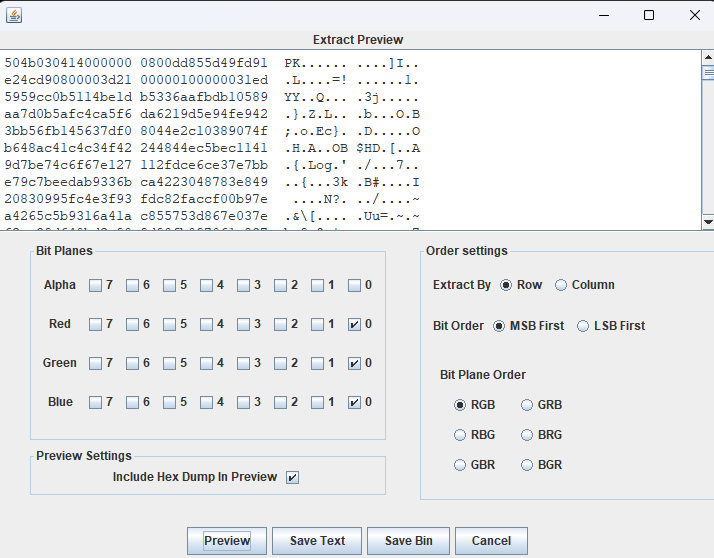Check the Alpha bit plane 7 checkbox
714x558 pixels.
[95, 286]
